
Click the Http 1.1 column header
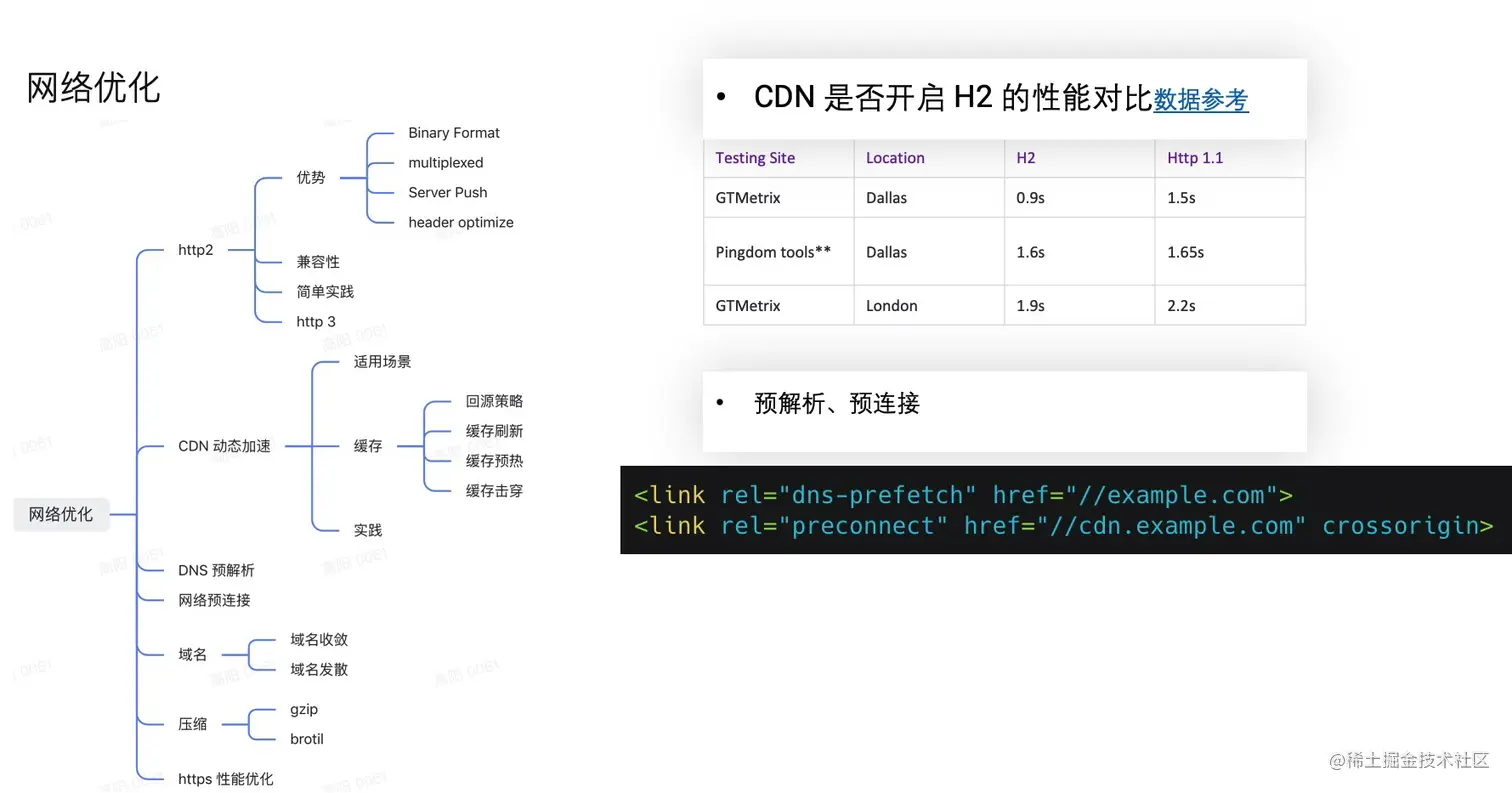point(1195,158)
